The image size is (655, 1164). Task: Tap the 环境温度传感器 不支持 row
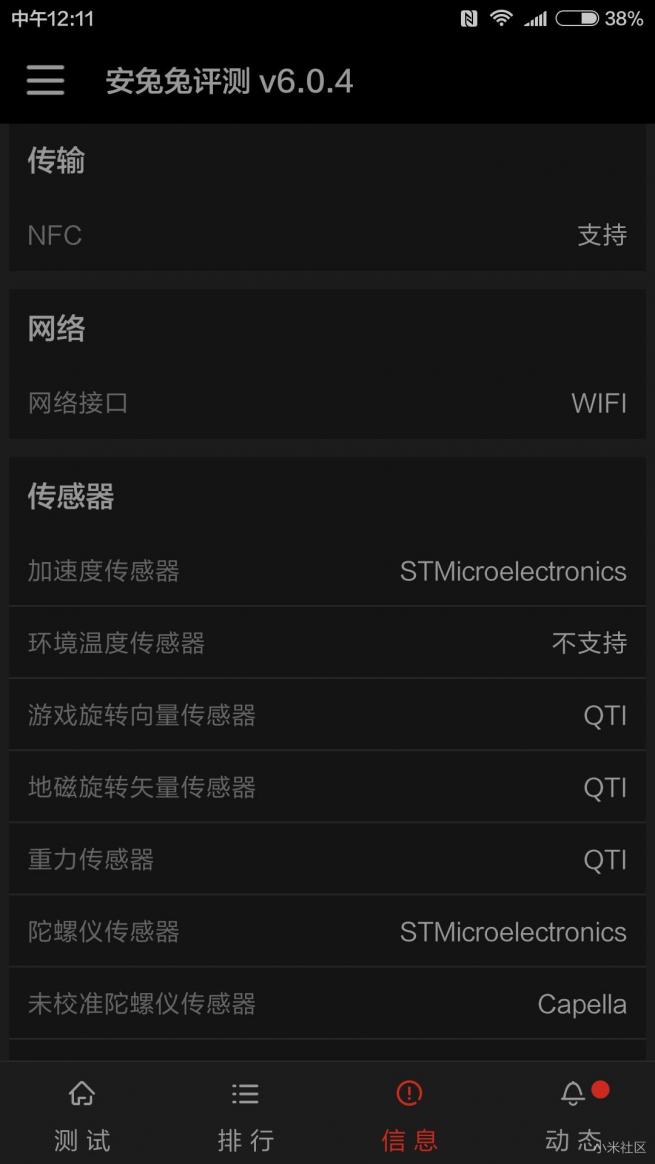[327, 643]
